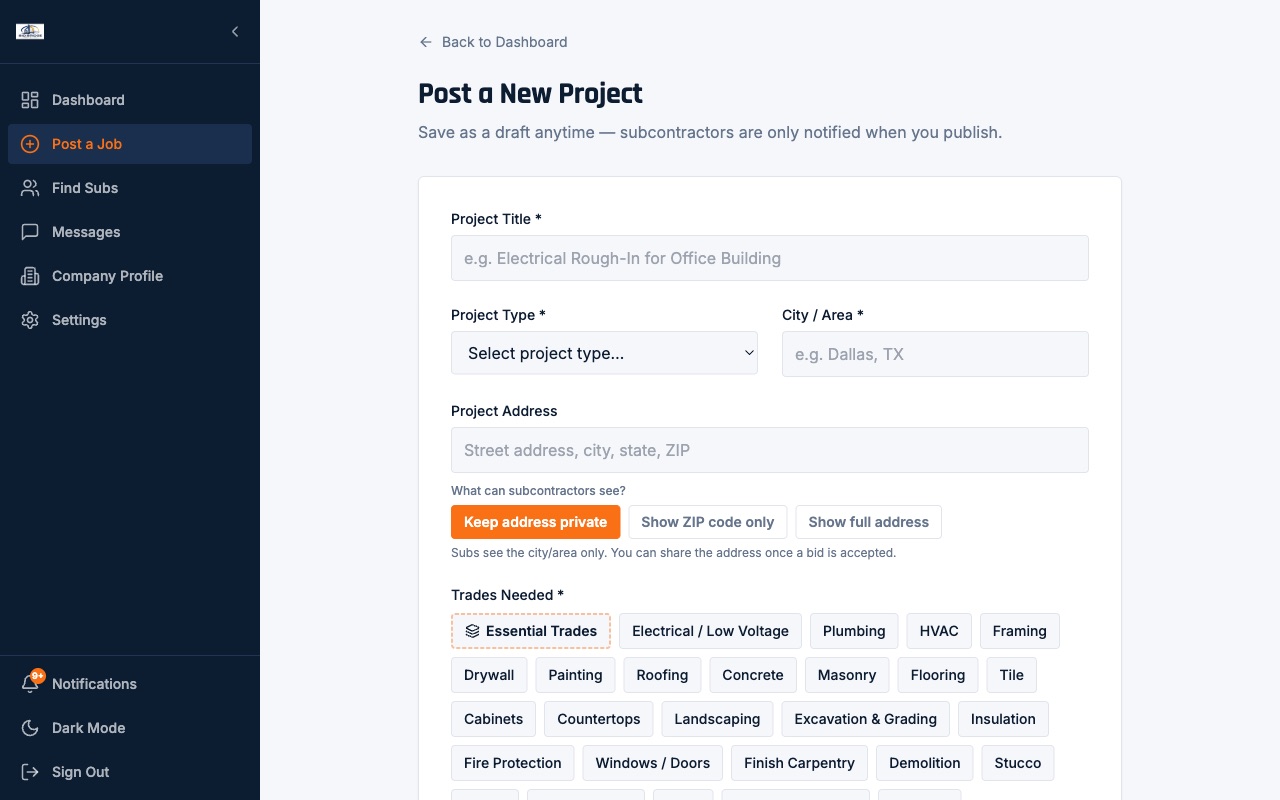This screenshot has height=800, width=1280.
Task: Select the Windows / Doors trade chip
Action: click(x=653, y=763)
